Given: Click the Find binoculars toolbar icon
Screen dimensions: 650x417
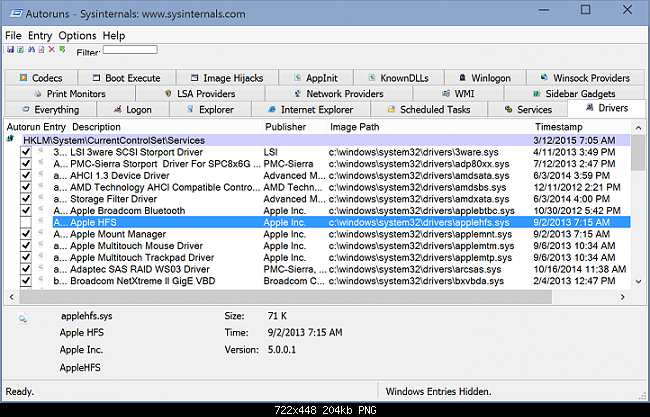Looking at the screenshot, I should (31, 49).
